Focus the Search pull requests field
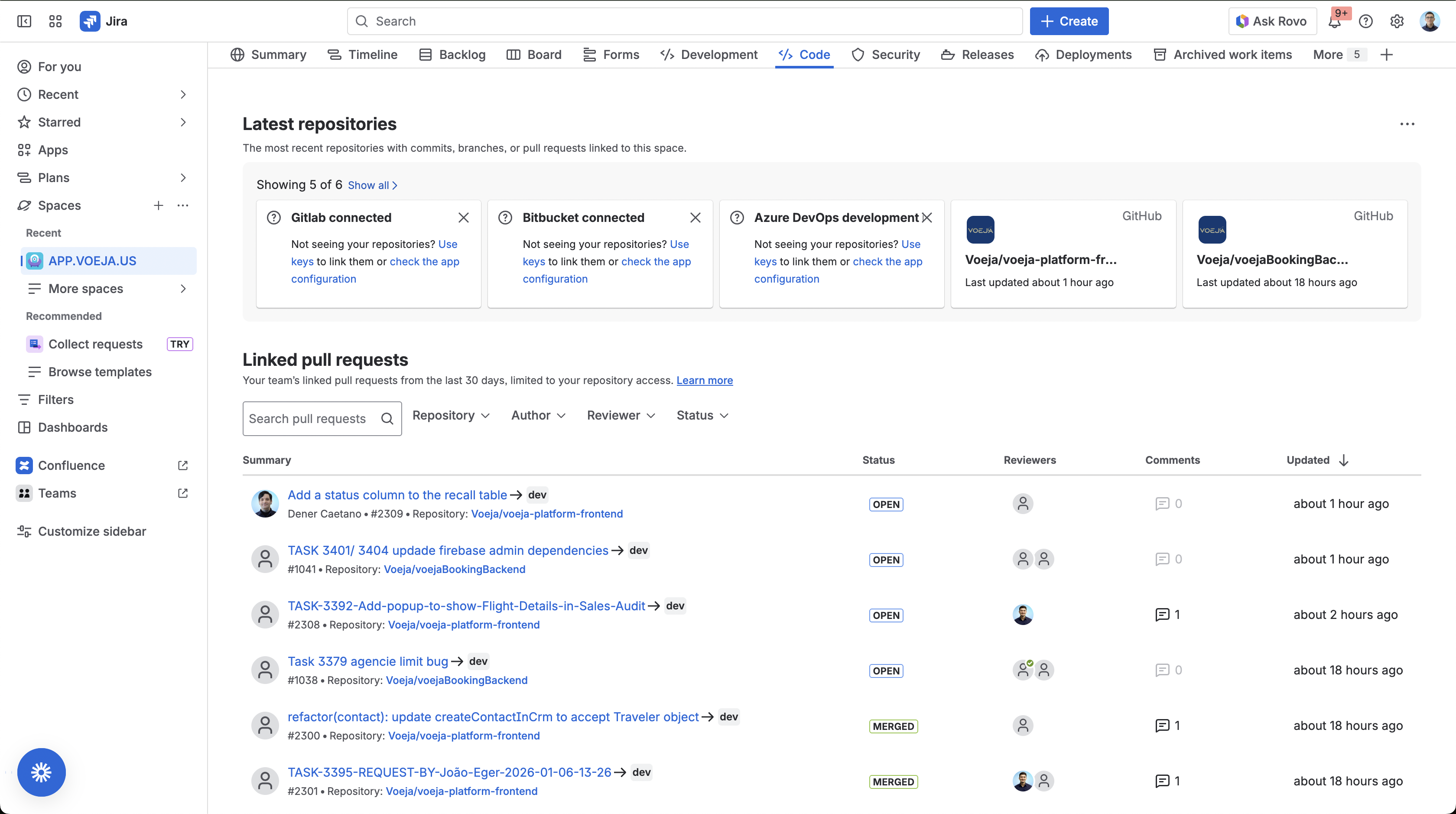 [x=322, y=419]
